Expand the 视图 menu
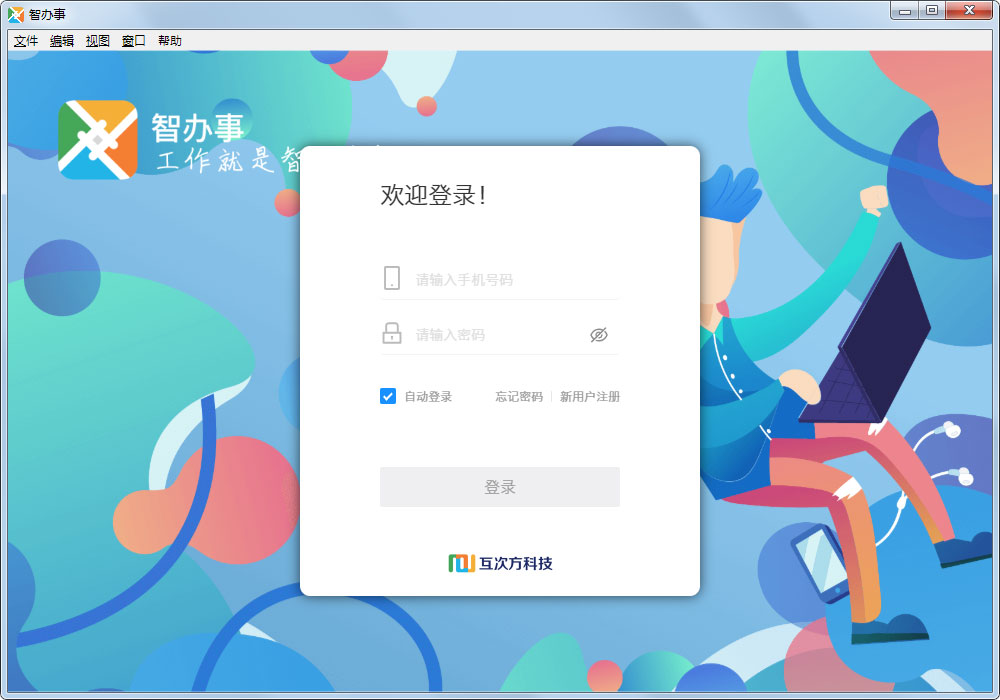 pyautogui.click(x=98, y=41)
